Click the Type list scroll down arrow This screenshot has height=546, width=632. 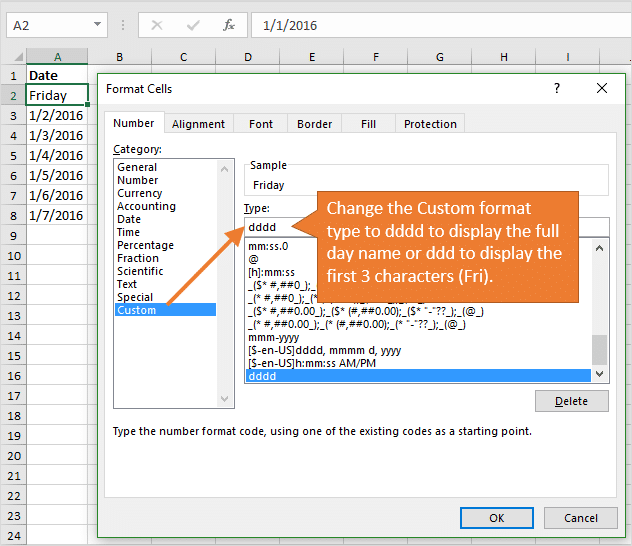(x=599, y=374)
